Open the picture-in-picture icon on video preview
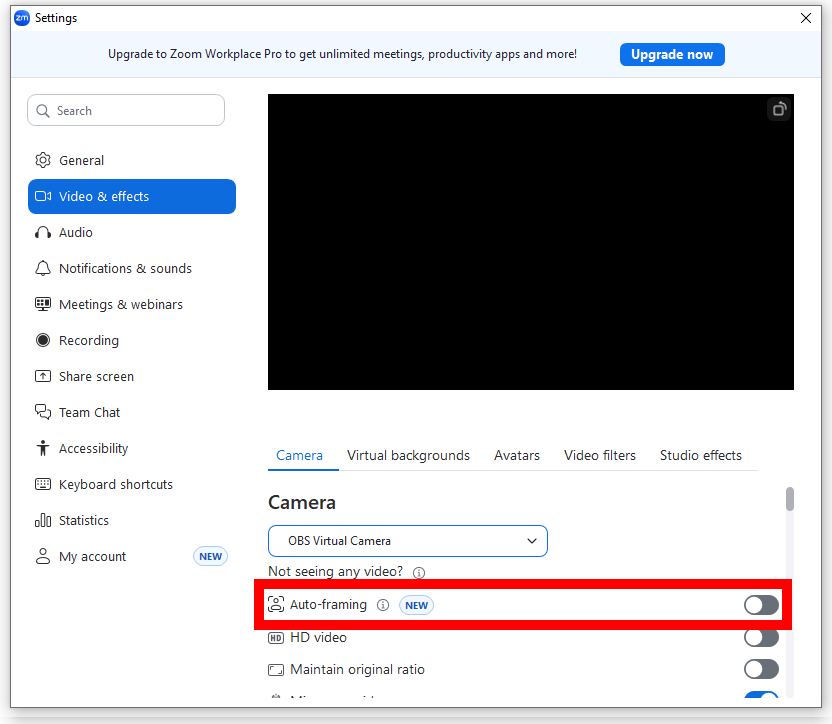832x724 pixels. click(x=778, y=109)
